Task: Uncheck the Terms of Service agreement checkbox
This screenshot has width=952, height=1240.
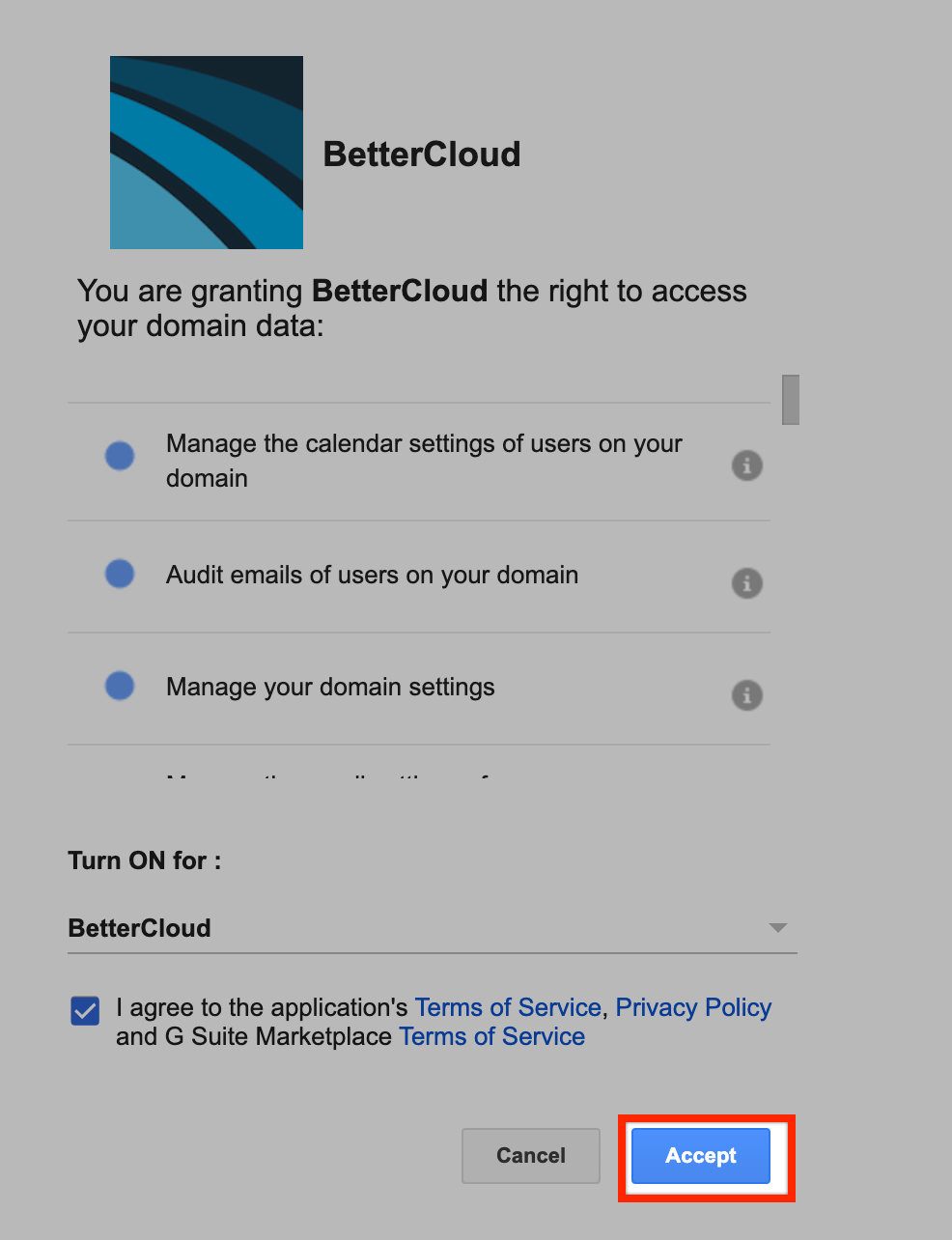Action: click(x=84, y=1010)
